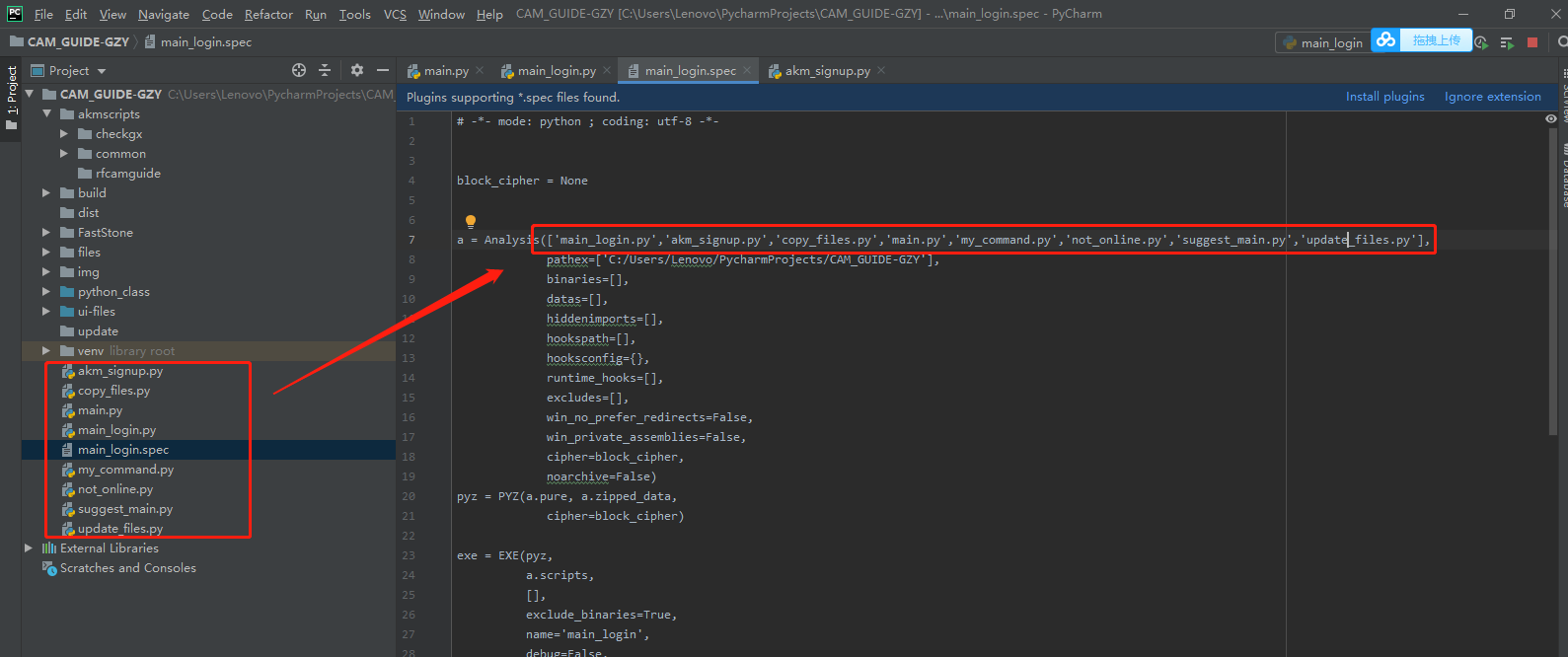Click the 拖拽上传 upload button

tap(1436, 40)
